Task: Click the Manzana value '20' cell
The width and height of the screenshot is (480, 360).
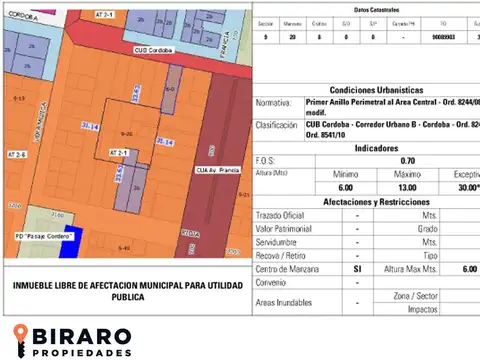Action: (292, 37)
